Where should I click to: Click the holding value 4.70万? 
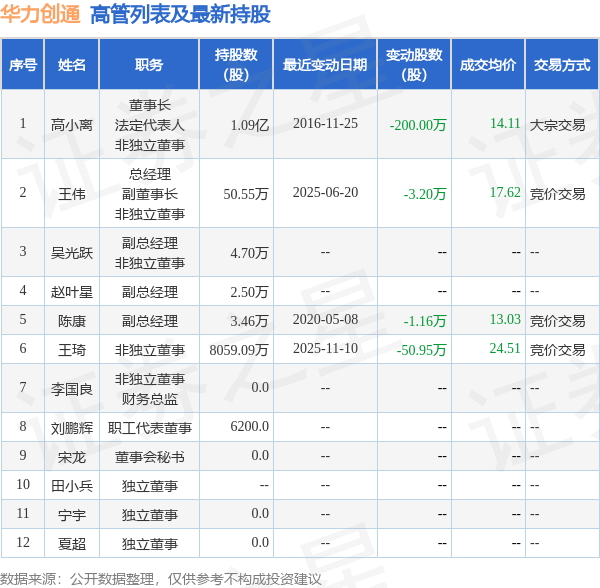pos(249,252)
